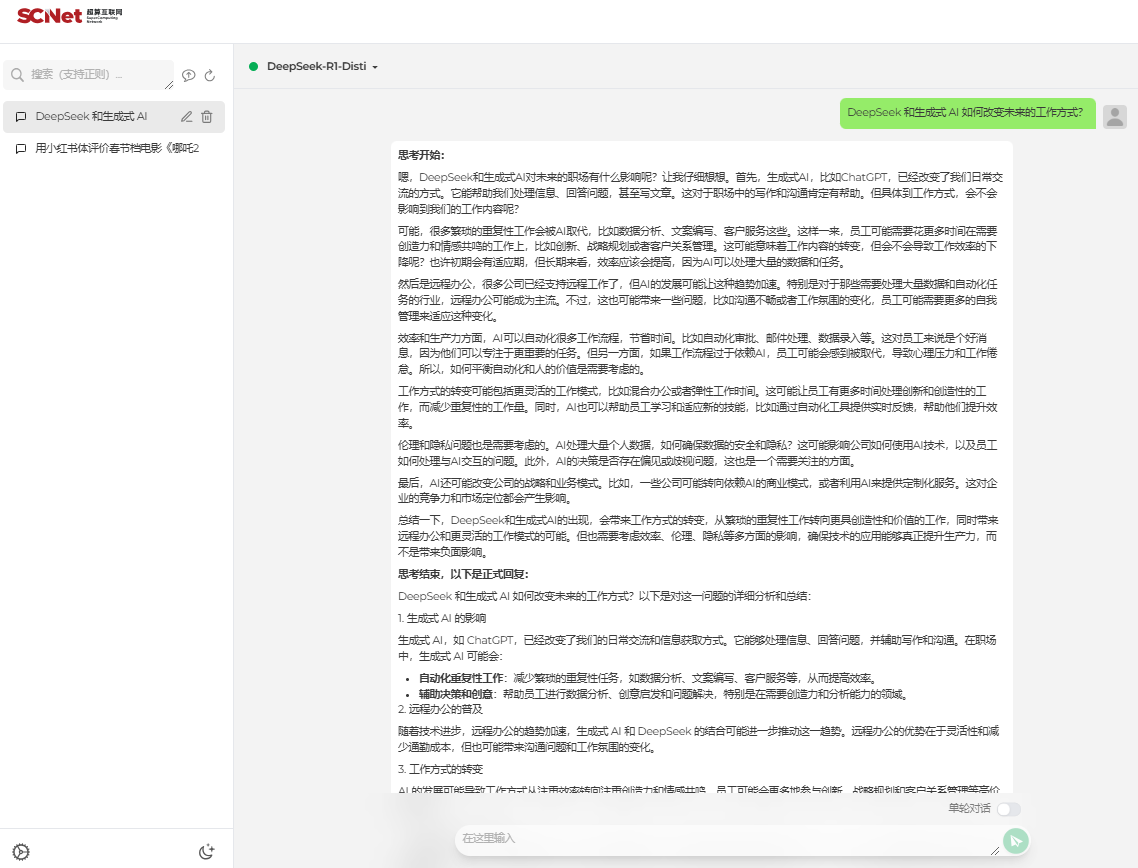This screenshot has width=1138, height=868.
Task: Click the user avatar icon
Action: coord(1114,116)
